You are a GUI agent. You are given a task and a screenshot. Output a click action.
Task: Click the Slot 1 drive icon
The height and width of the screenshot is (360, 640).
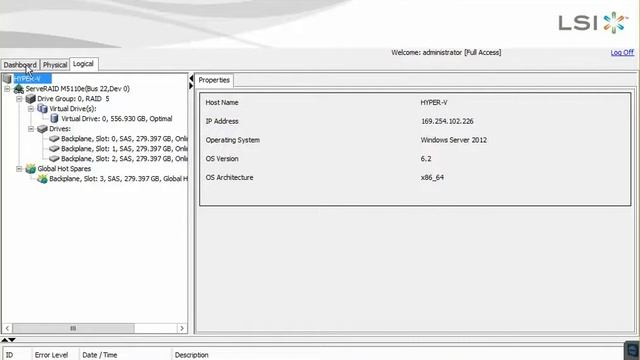(x=54, y=149)
